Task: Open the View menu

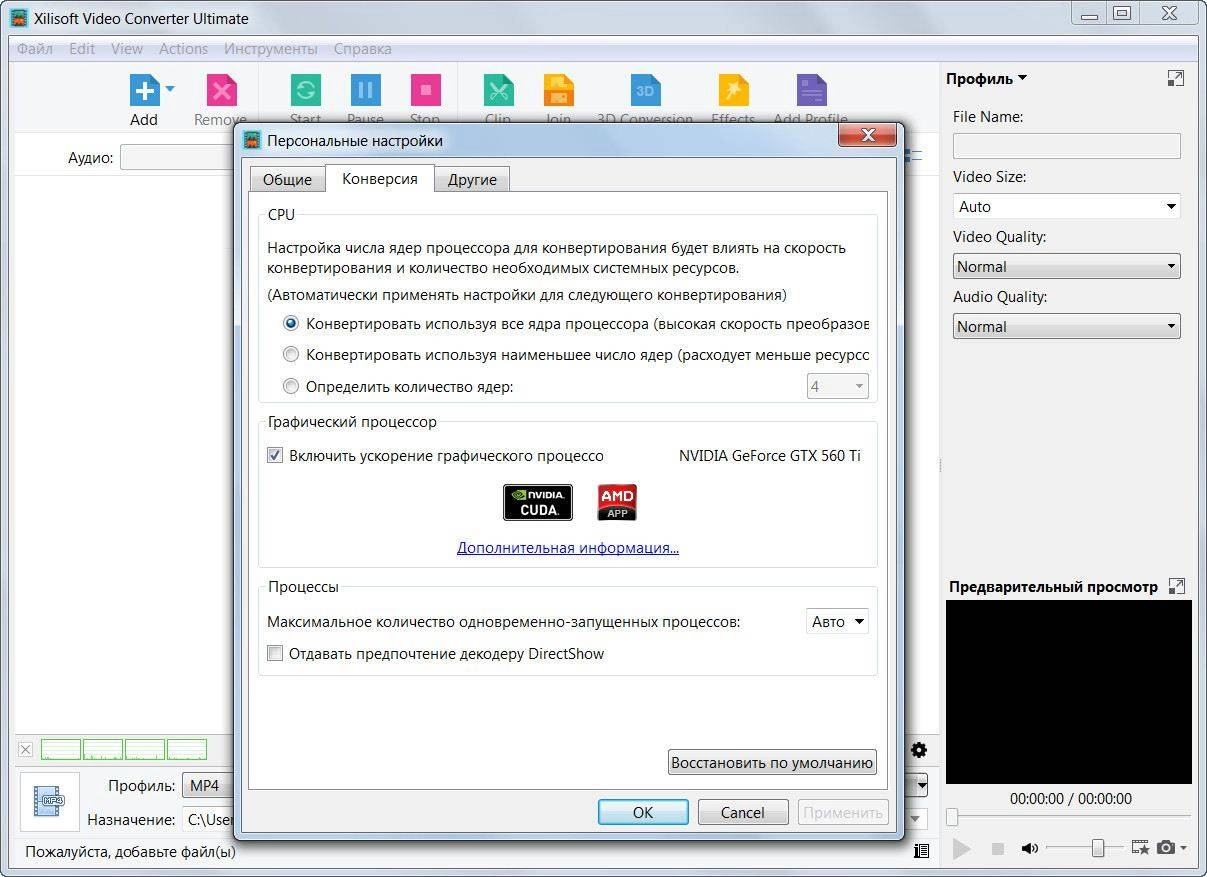Action: click(127, 48)
